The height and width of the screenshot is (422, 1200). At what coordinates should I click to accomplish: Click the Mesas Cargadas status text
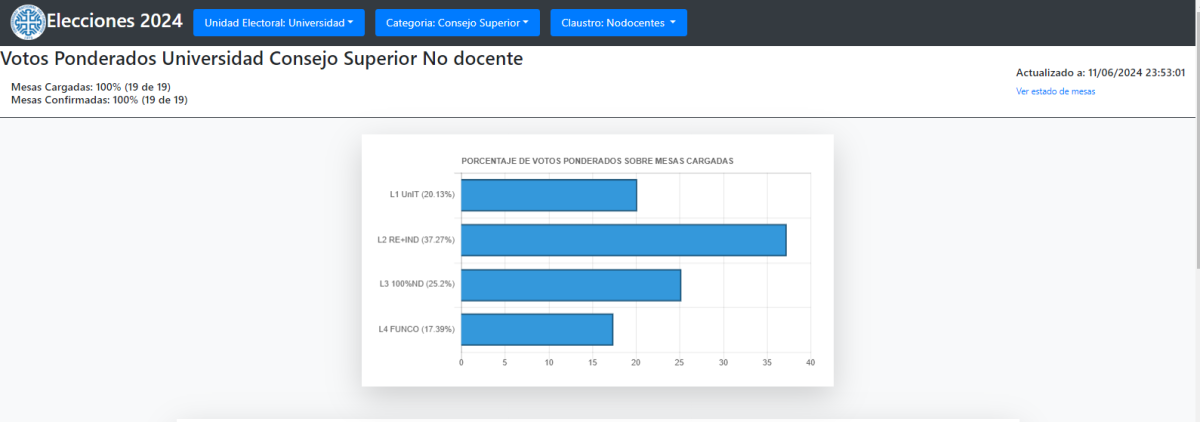[91, 87]
